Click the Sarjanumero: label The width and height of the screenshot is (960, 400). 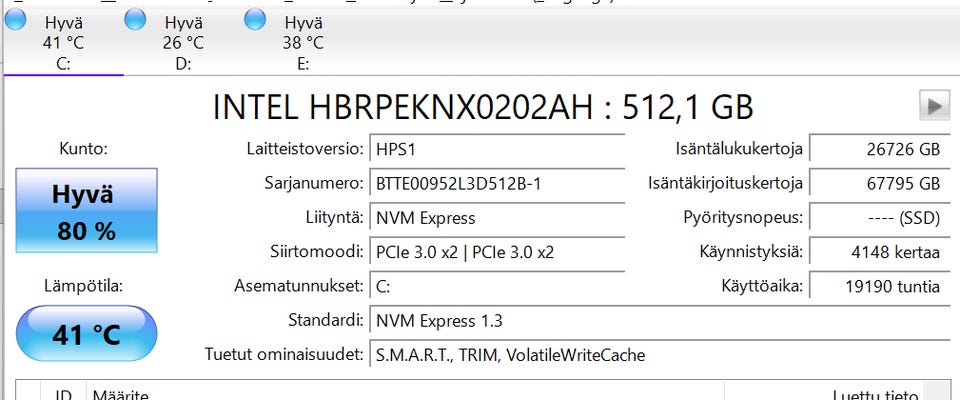[314, 183]
